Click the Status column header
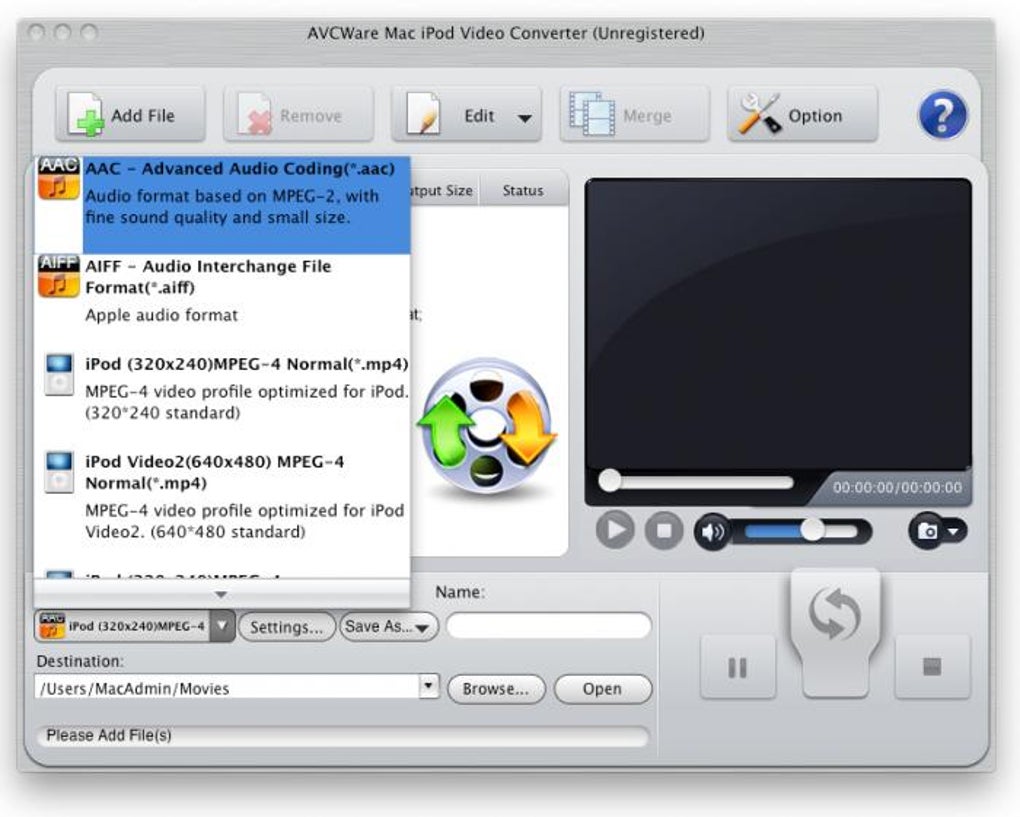 [523, 191]
